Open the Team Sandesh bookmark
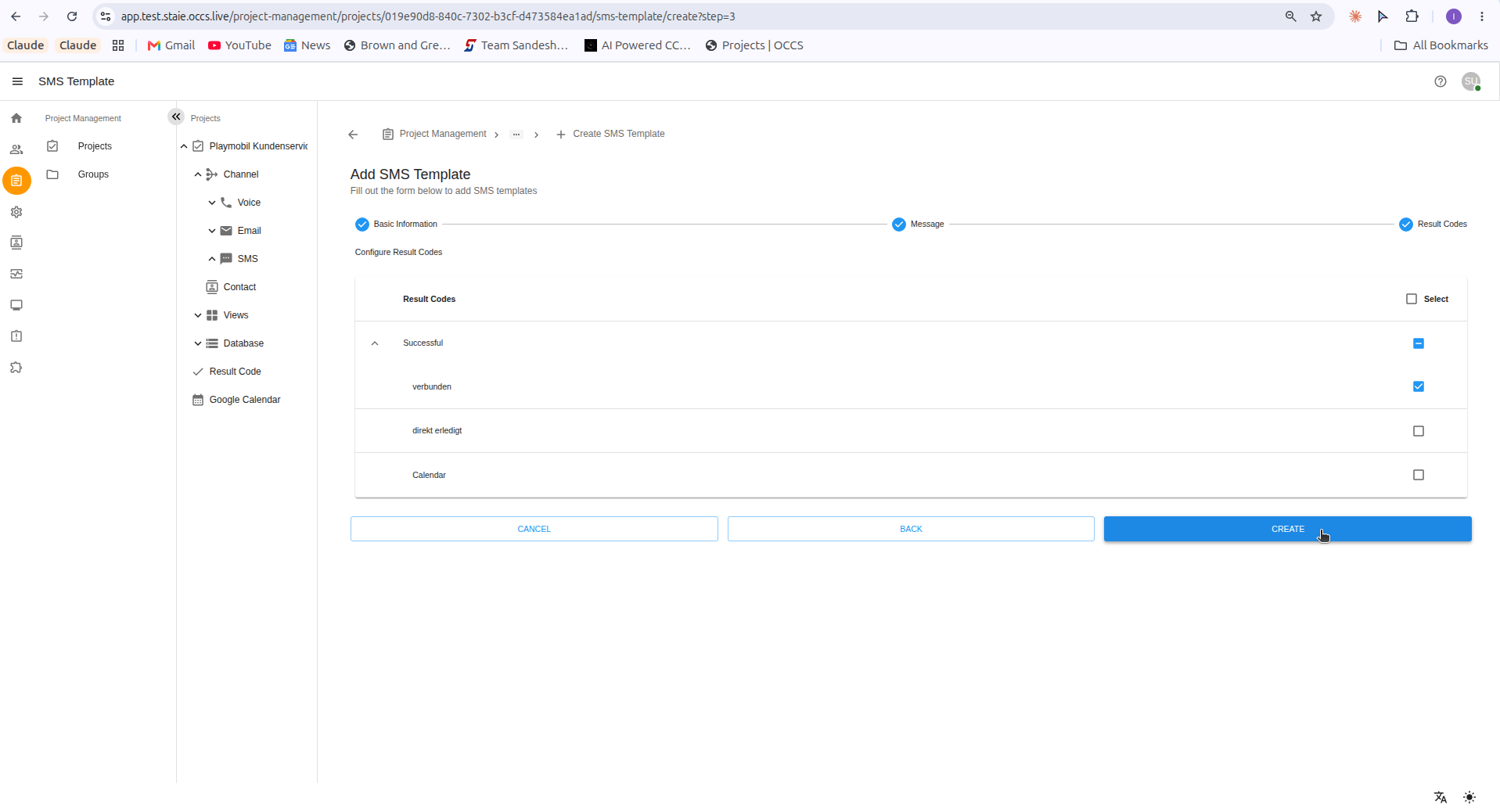This screenshot has height=812, width=1500. [516, 45]
